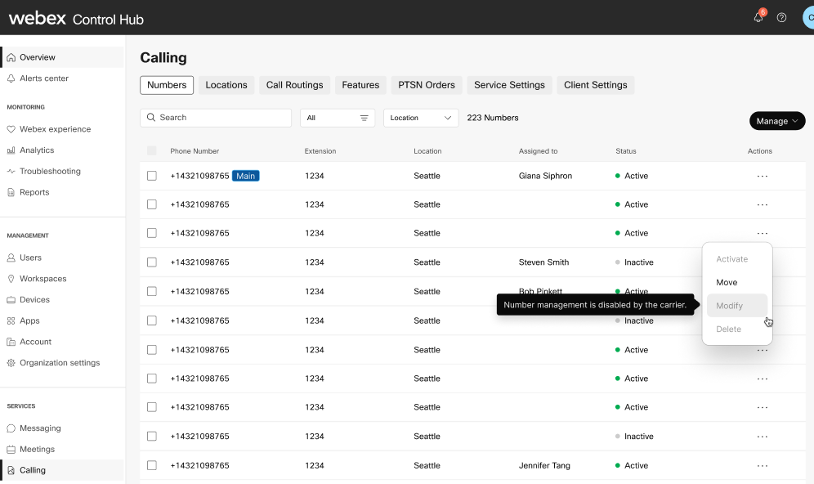814x484 pixels.
Task: Open Organization settings in the sidebar
Action: pos(59,363)
